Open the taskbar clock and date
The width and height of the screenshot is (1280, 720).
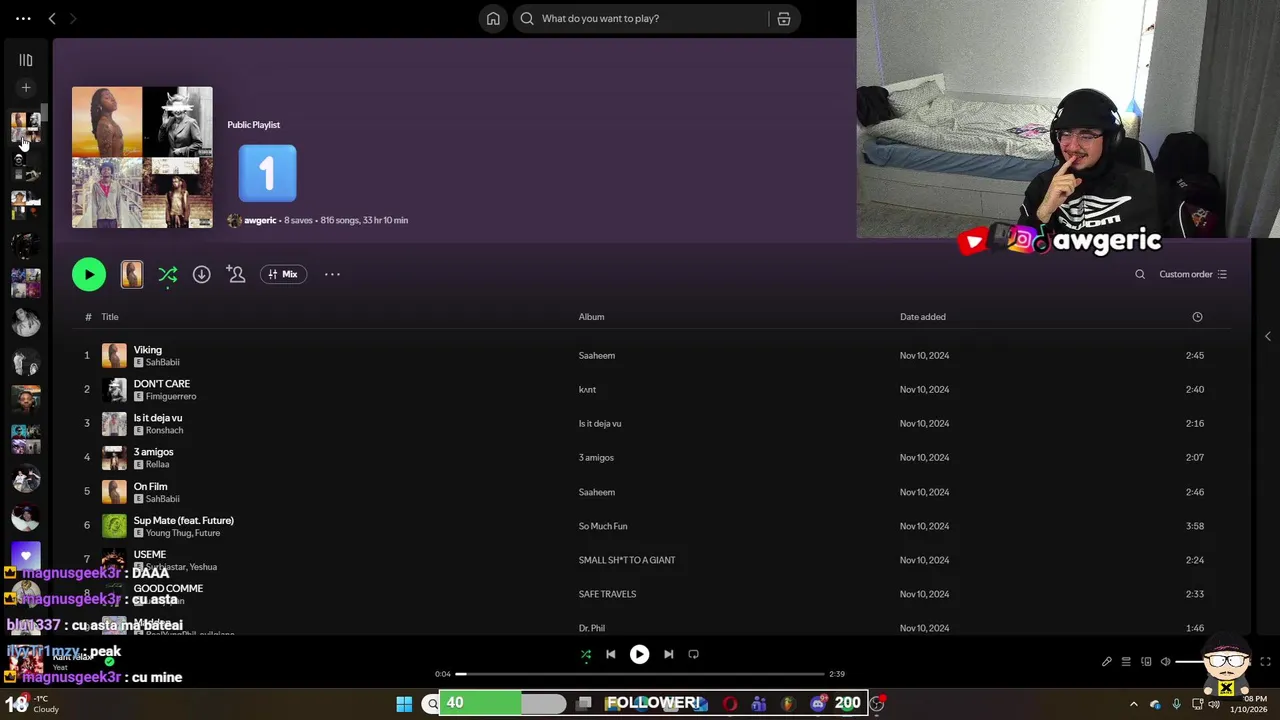point(1249,704)
